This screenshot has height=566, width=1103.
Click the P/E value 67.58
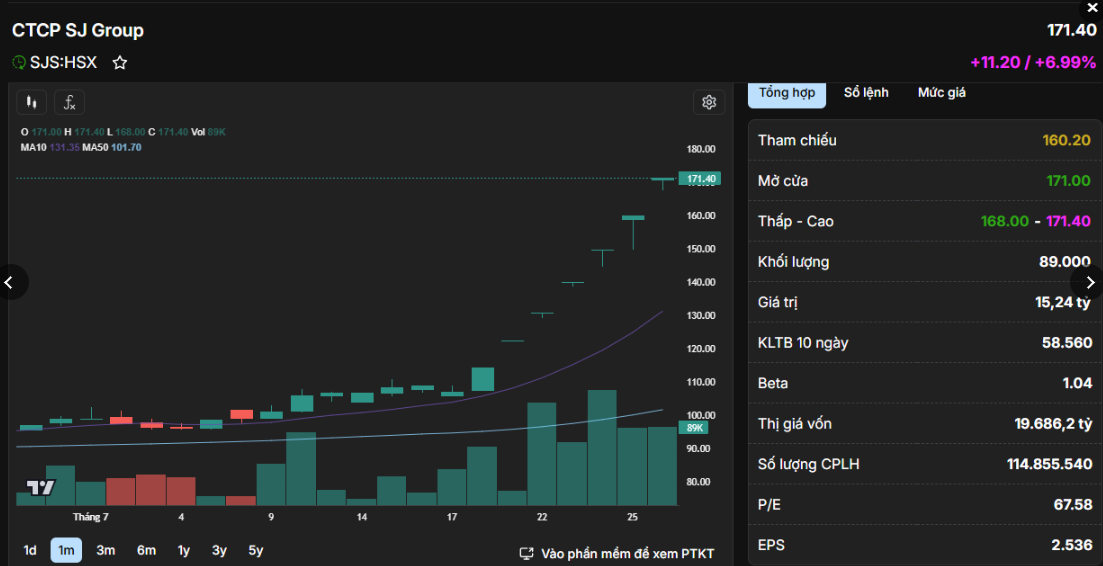(1073, 505)
